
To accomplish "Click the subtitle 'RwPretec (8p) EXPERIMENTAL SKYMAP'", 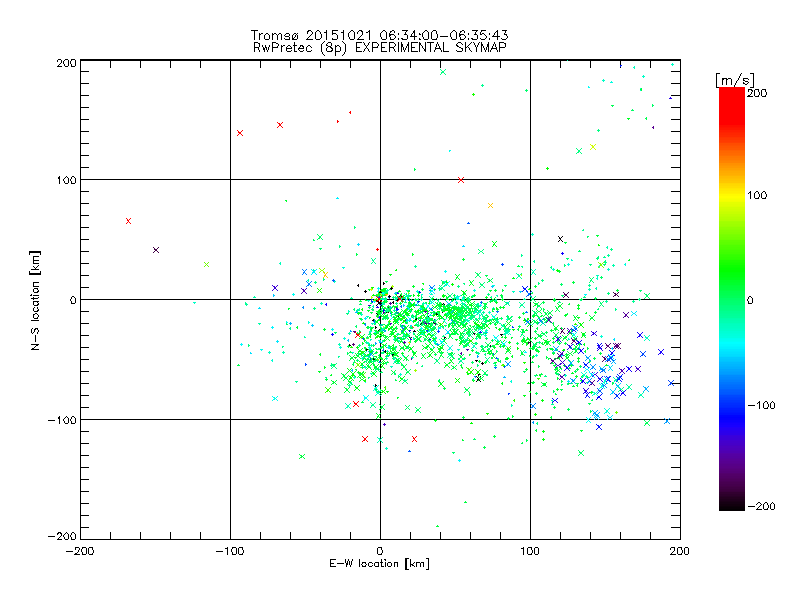I will [x=380, y=48].
